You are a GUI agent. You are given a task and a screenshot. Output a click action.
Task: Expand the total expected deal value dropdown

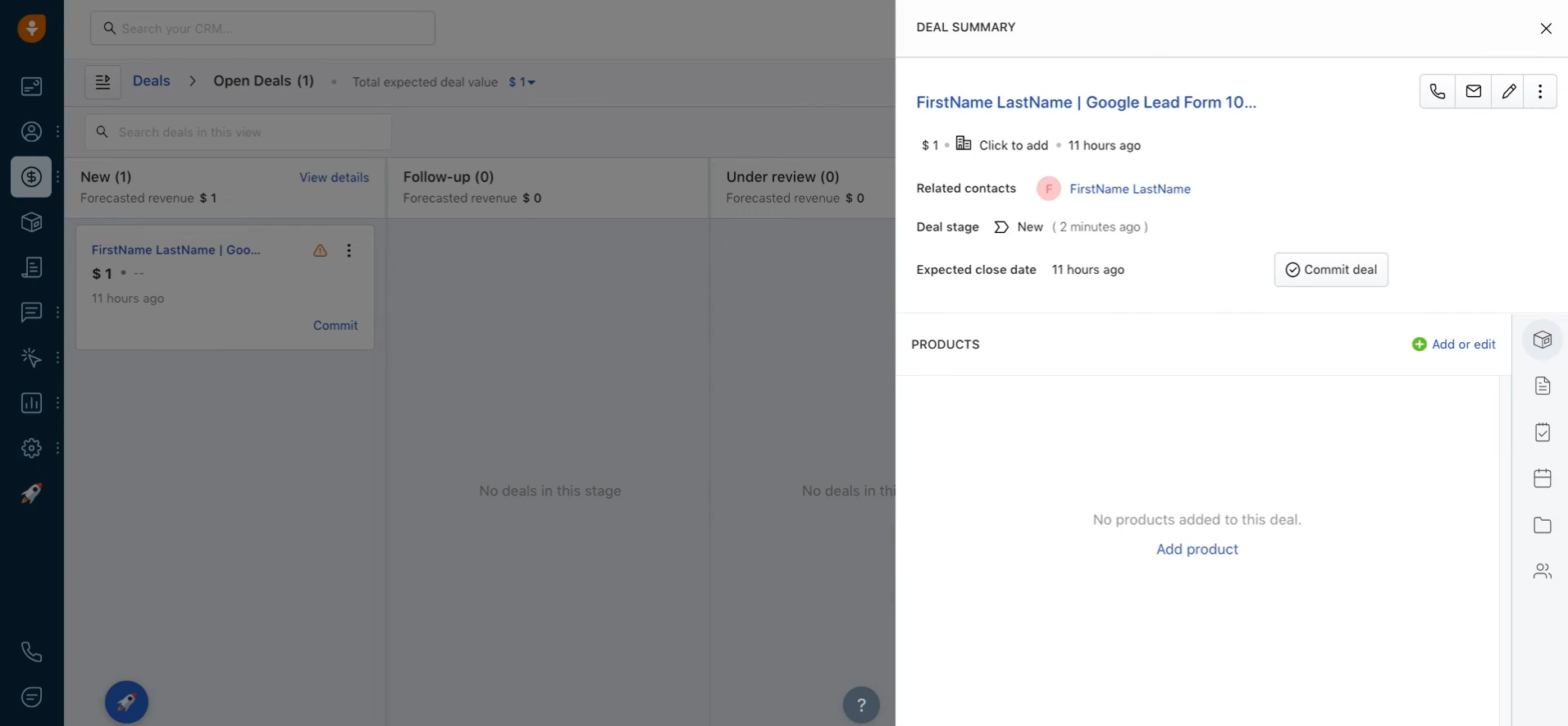pos(522,82)
